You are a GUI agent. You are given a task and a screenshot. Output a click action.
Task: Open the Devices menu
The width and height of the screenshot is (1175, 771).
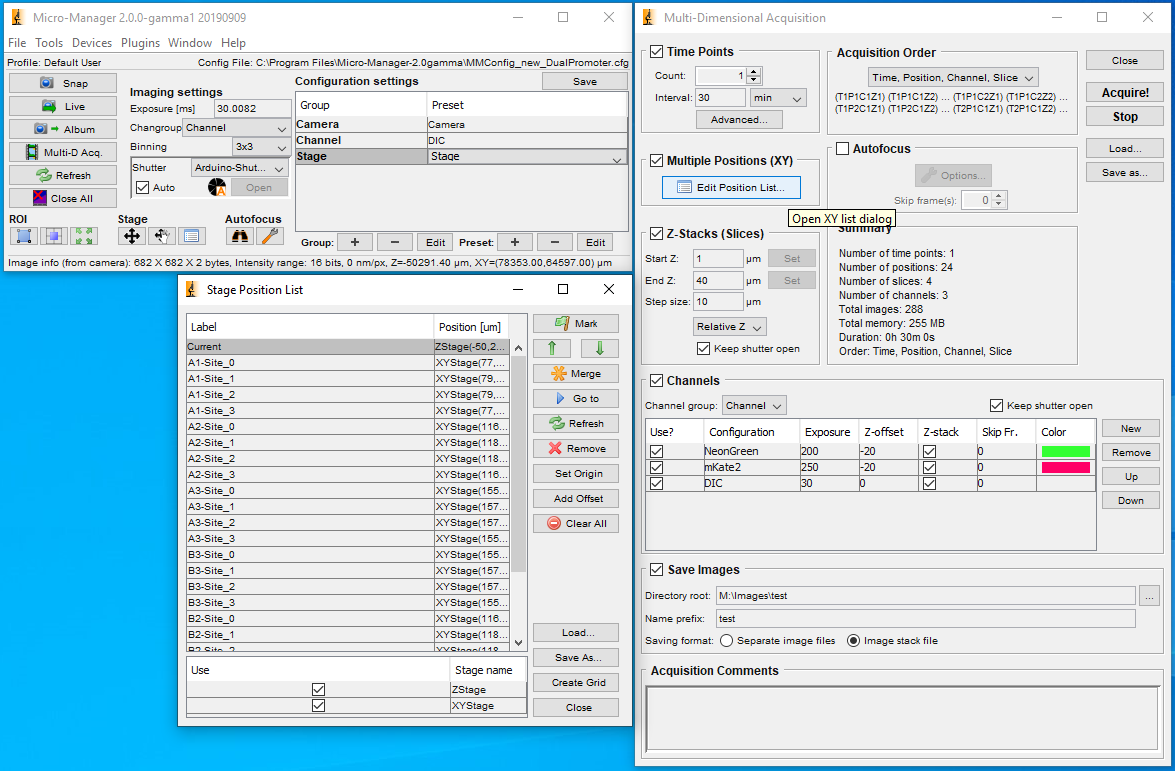[92, 43]
